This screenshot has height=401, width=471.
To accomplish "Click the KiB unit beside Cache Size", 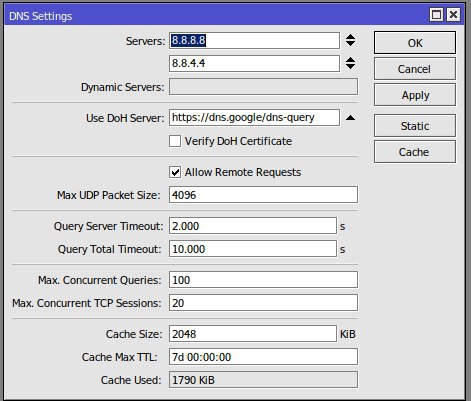I will [x=348, y=334].
